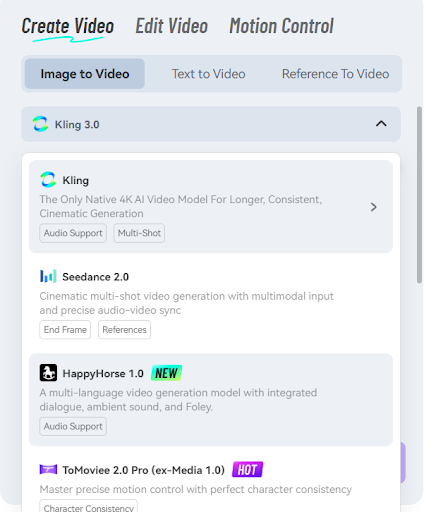Image resolution: width=436 pixels, height=512 pixels.
Task: Choose the ToMoviee 2.0 Pro model
Action: click(211, 481)
